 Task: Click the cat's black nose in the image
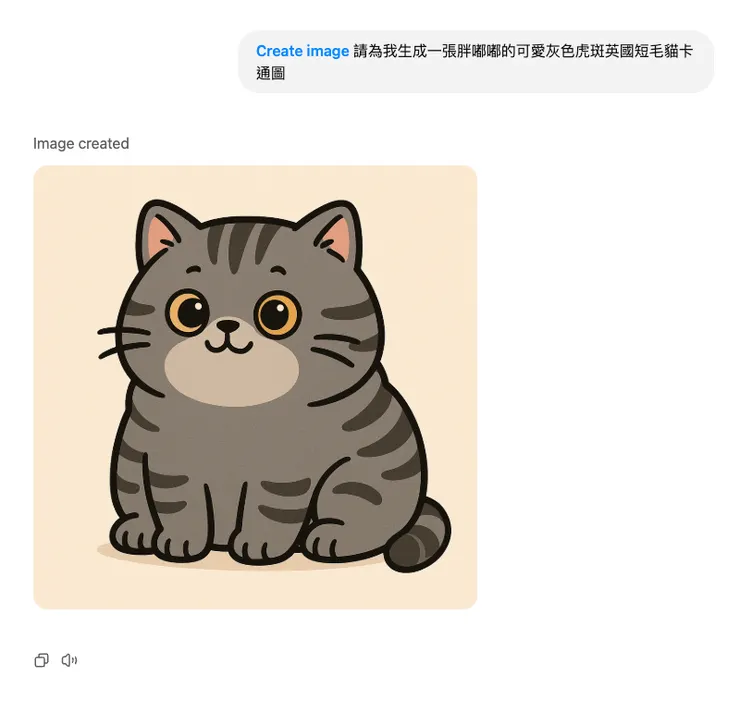click(x=228, y=325)
